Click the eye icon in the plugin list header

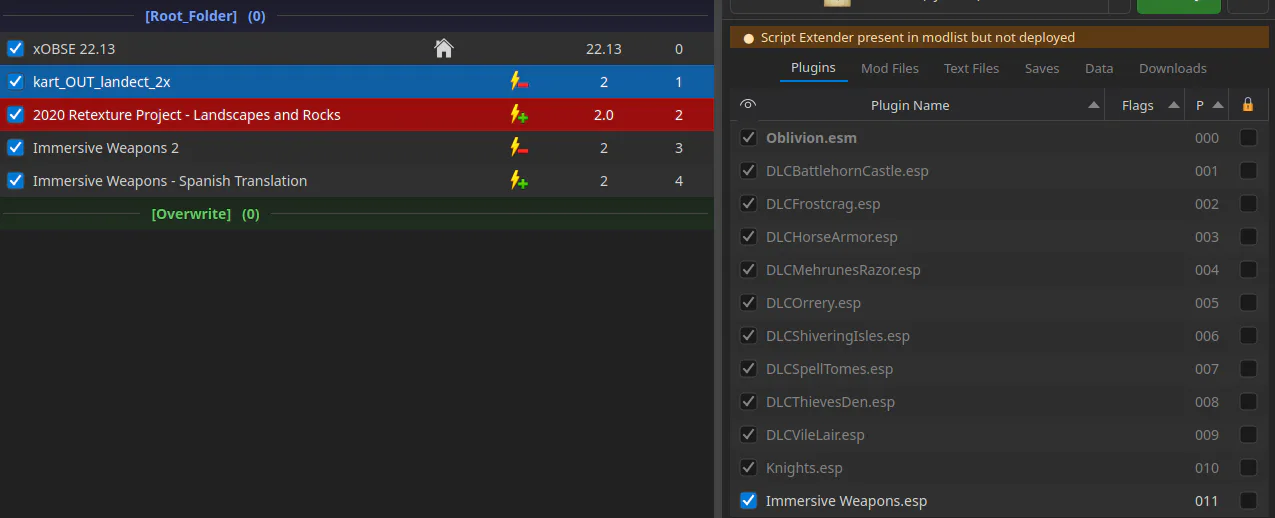748,105
